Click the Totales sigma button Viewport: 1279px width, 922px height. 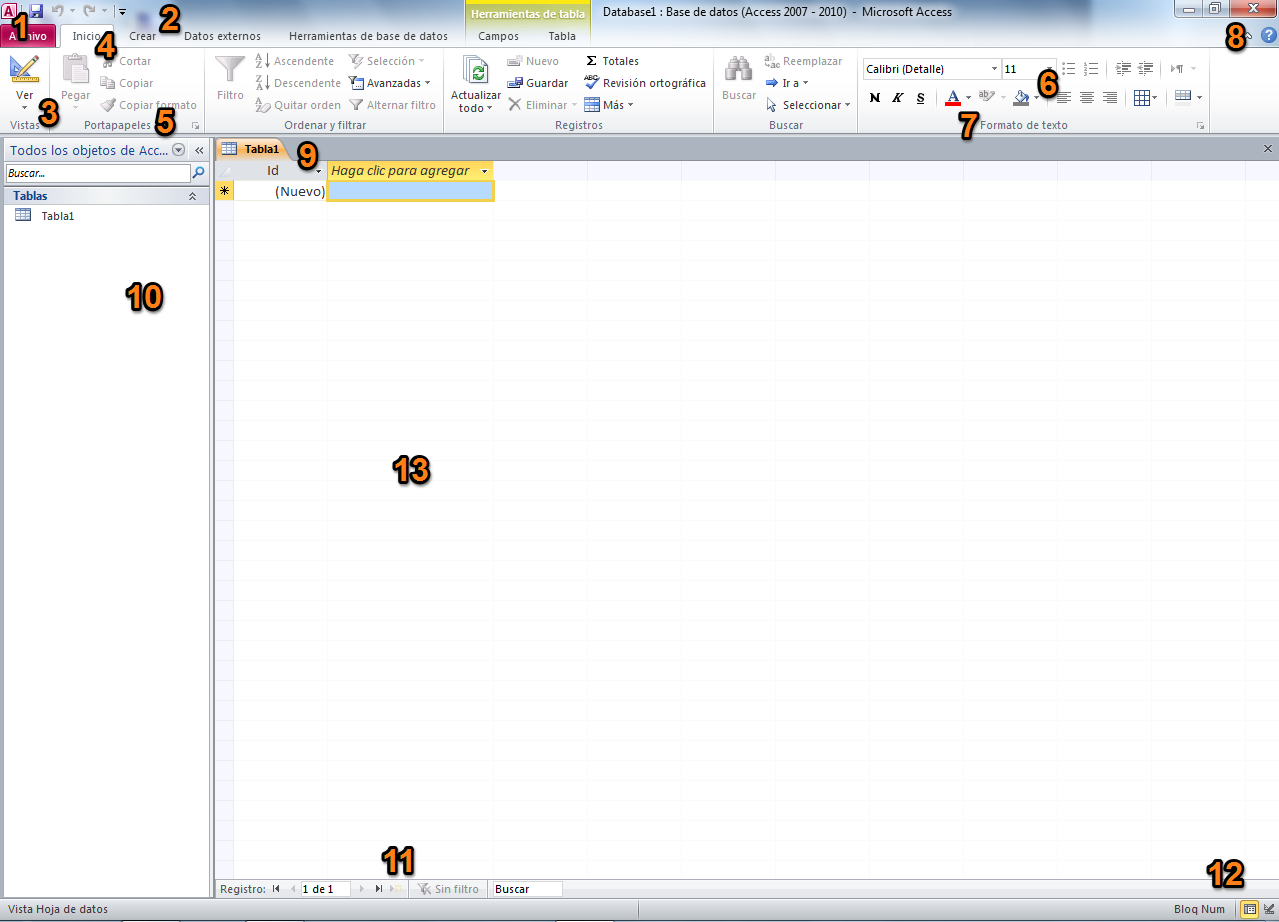(611, 61)
